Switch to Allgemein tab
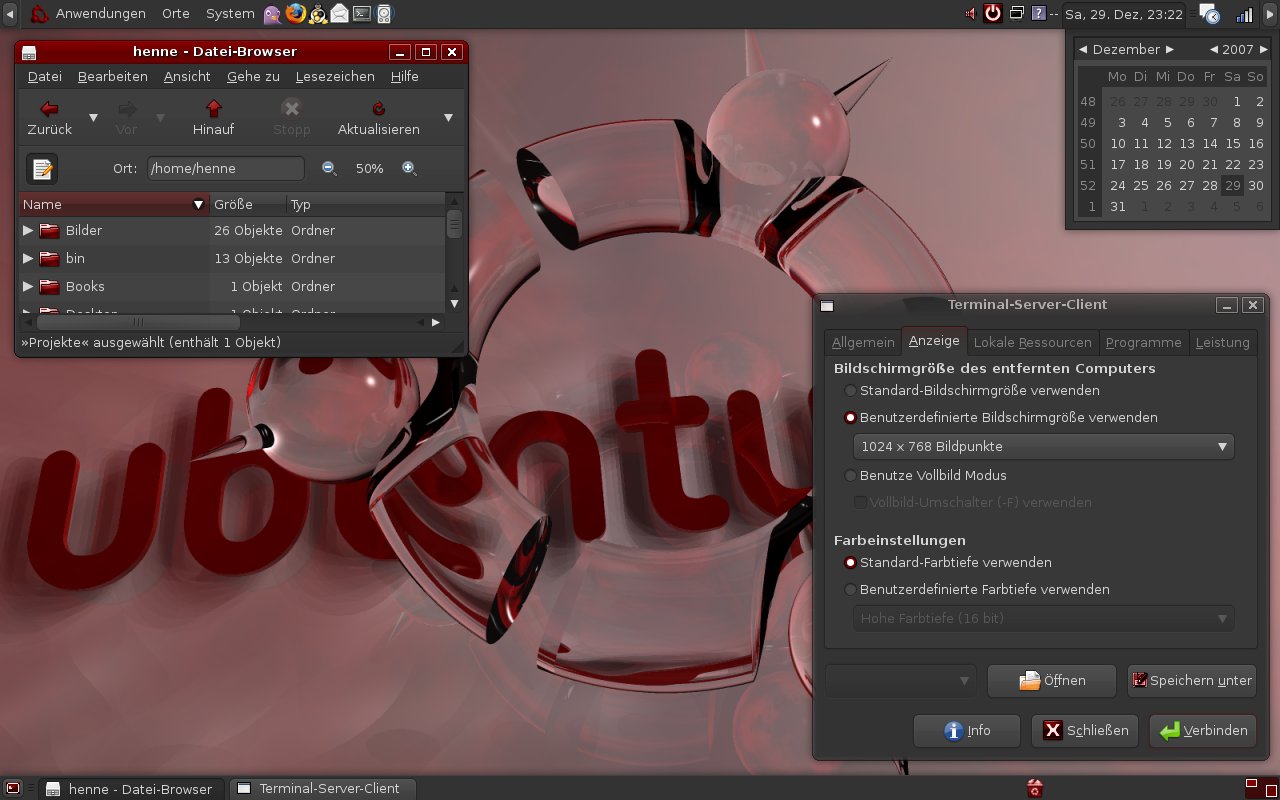Image resolution: width=1280 pixels, height=800 pixels. (863, 342)
